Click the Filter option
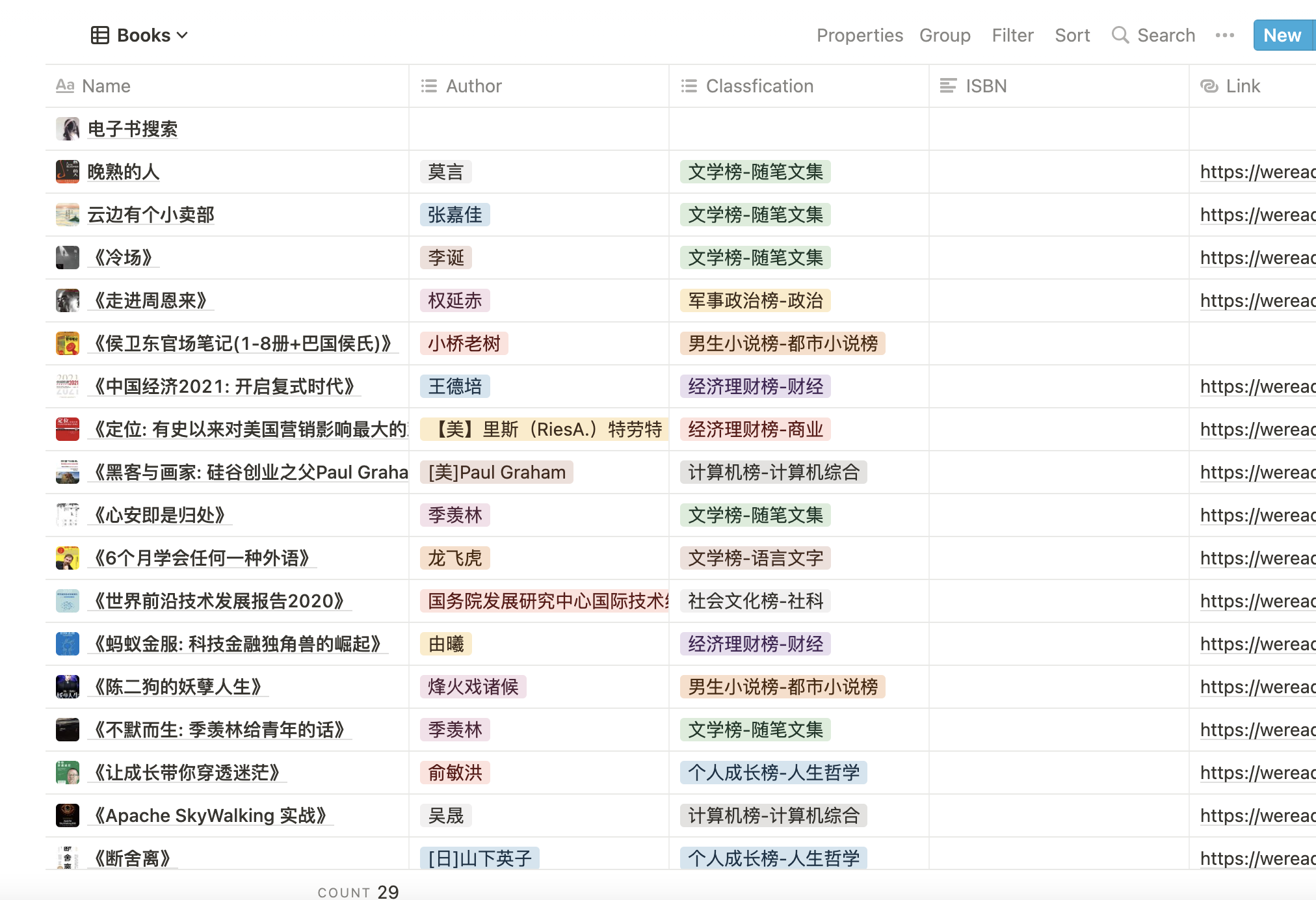Screen dimensions: 1316x900 (x=1012, y=35)
